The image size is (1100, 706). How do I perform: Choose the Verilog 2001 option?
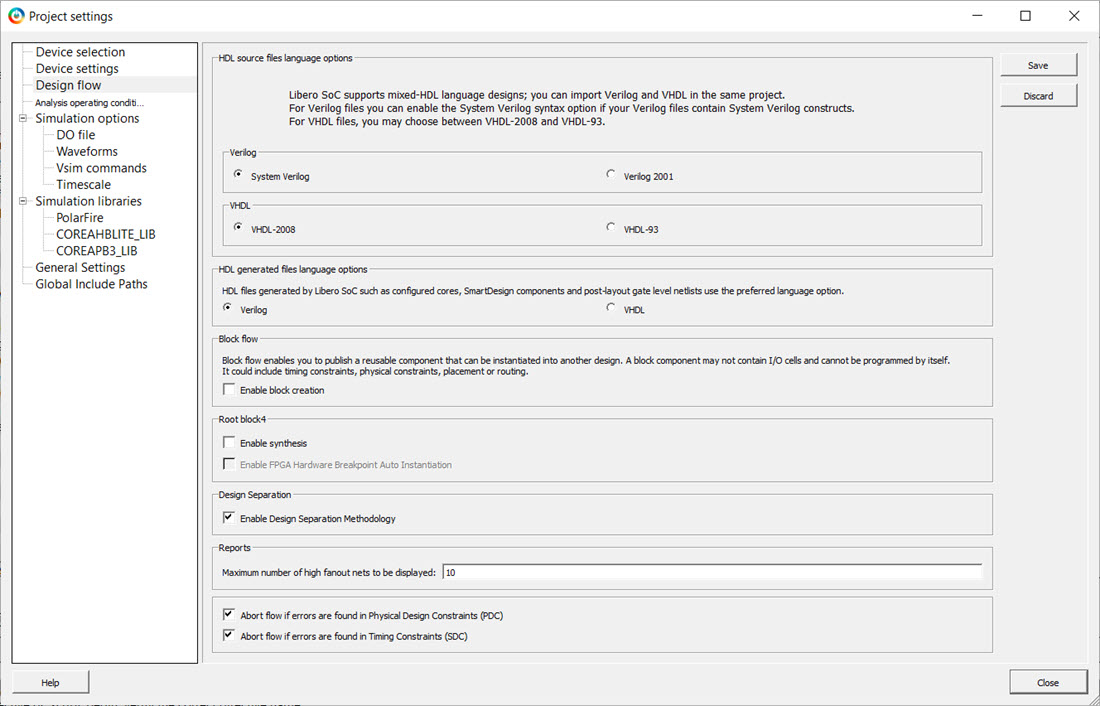[x=611, y=175]
